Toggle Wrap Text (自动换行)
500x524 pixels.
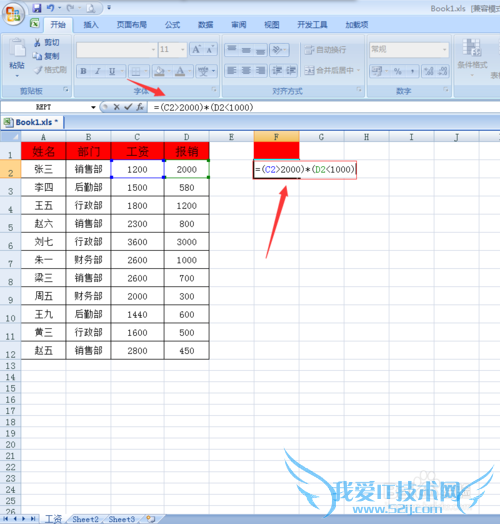pos(325,50)
